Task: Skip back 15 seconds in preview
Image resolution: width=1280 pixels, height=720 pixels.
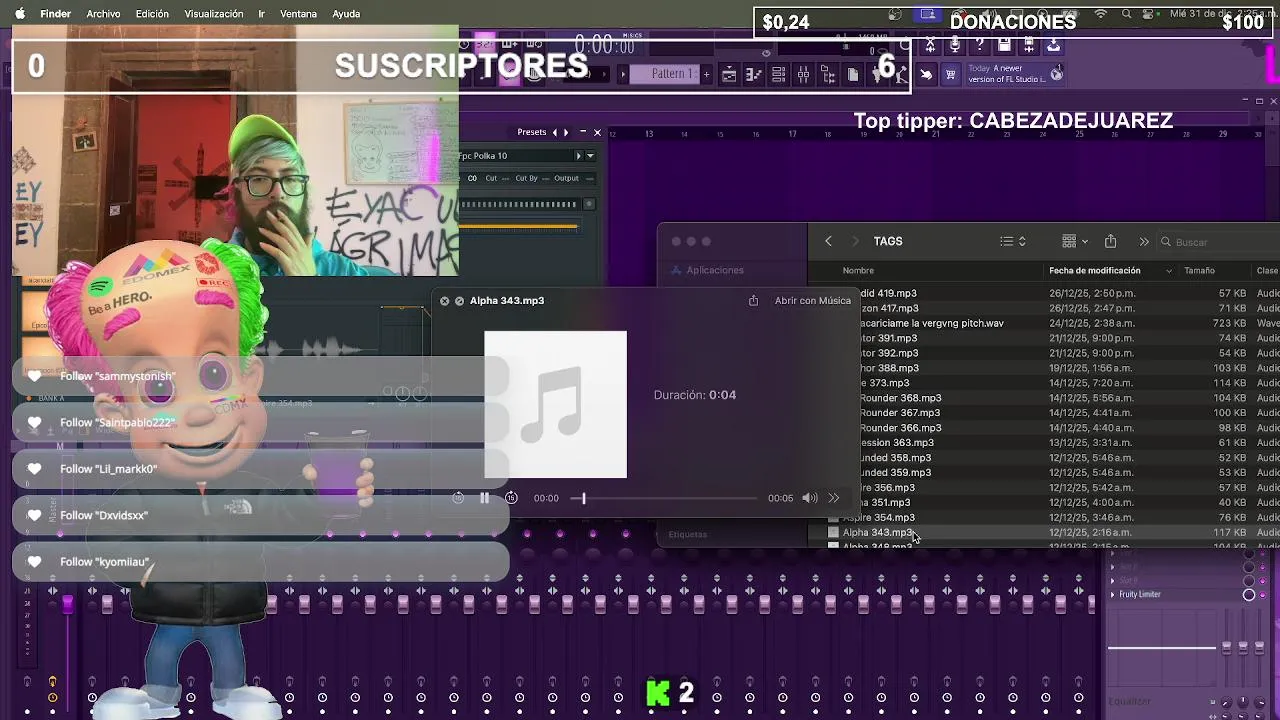Action: coord(458,498)
